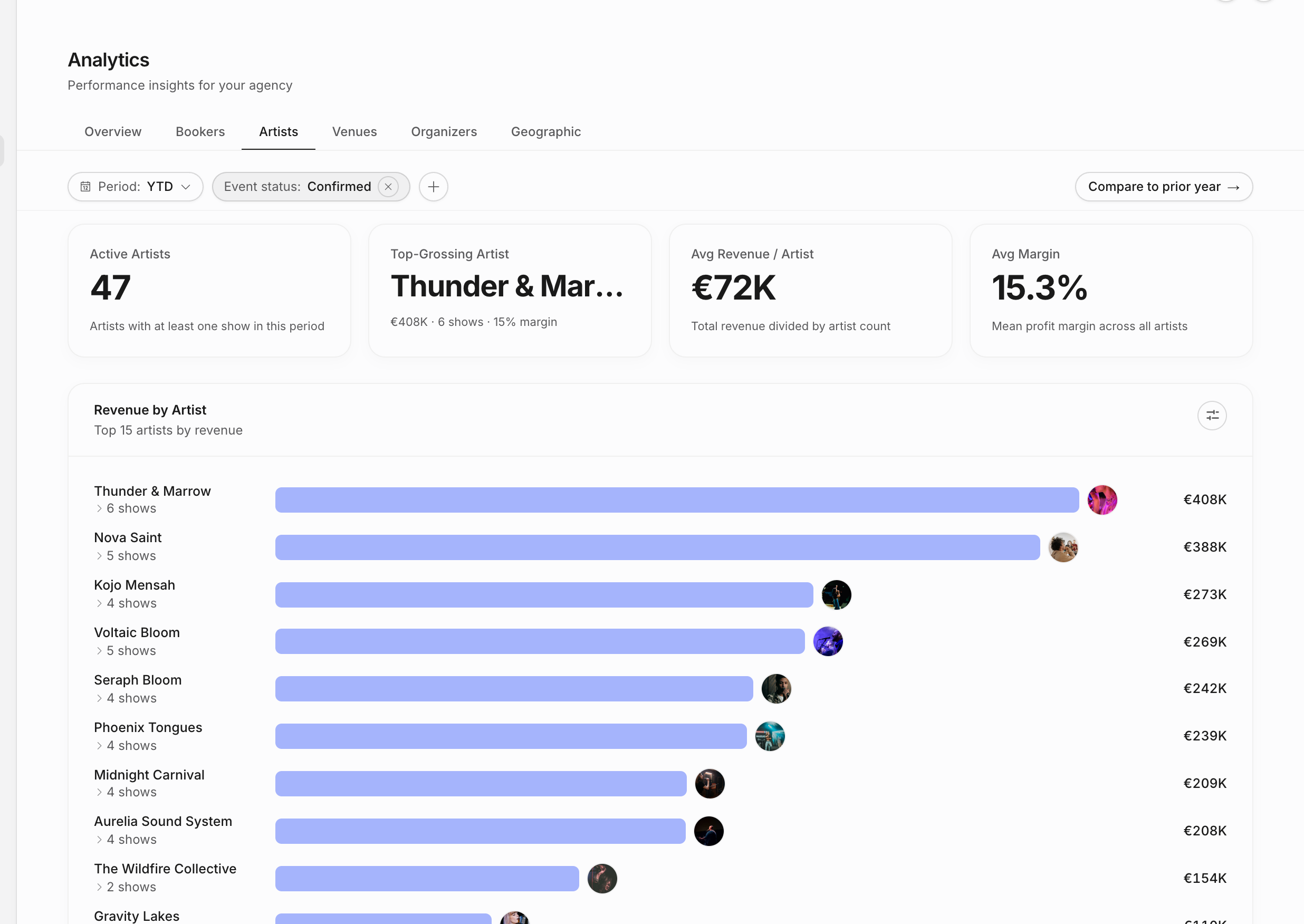The width and height of the screenshot is (1304, 924).
Task: Click Thunder & Marrow avatar thumbnail
Action: [1102, 499]
